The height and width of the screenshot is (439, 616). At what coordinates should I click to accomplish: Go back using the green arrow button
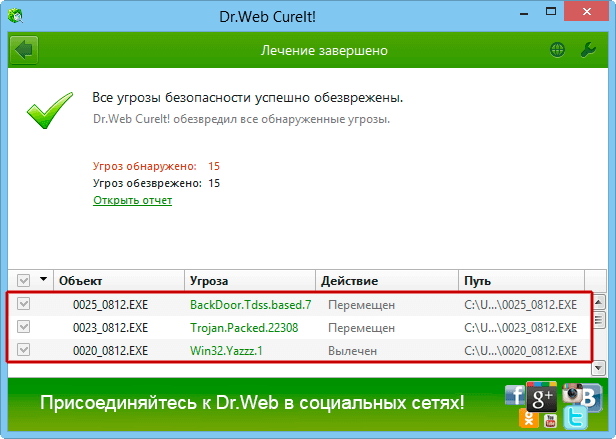pos(24,50)
